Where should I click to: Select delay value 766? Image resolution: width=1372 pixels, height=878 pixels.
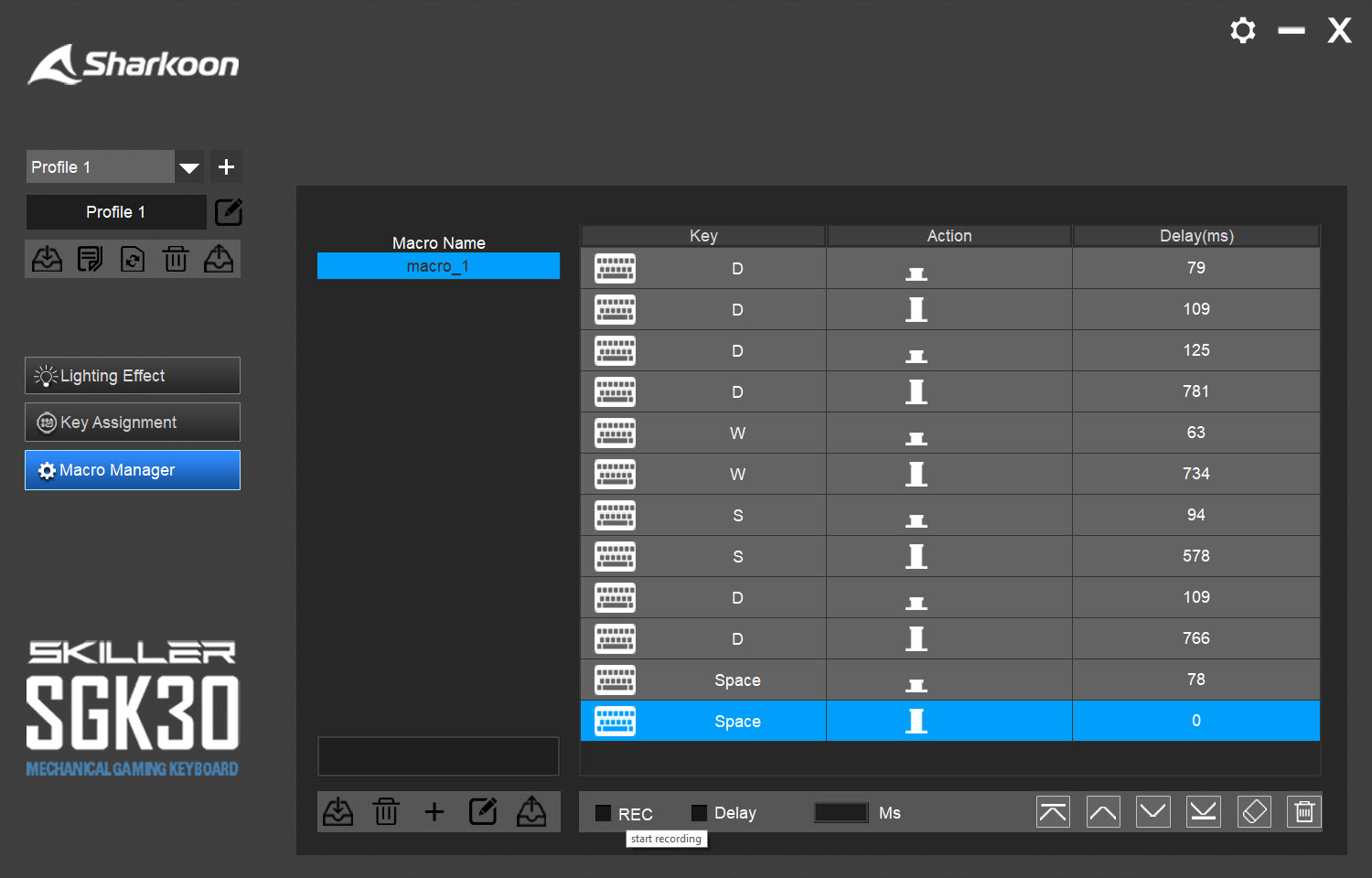tap(1196, 638)
